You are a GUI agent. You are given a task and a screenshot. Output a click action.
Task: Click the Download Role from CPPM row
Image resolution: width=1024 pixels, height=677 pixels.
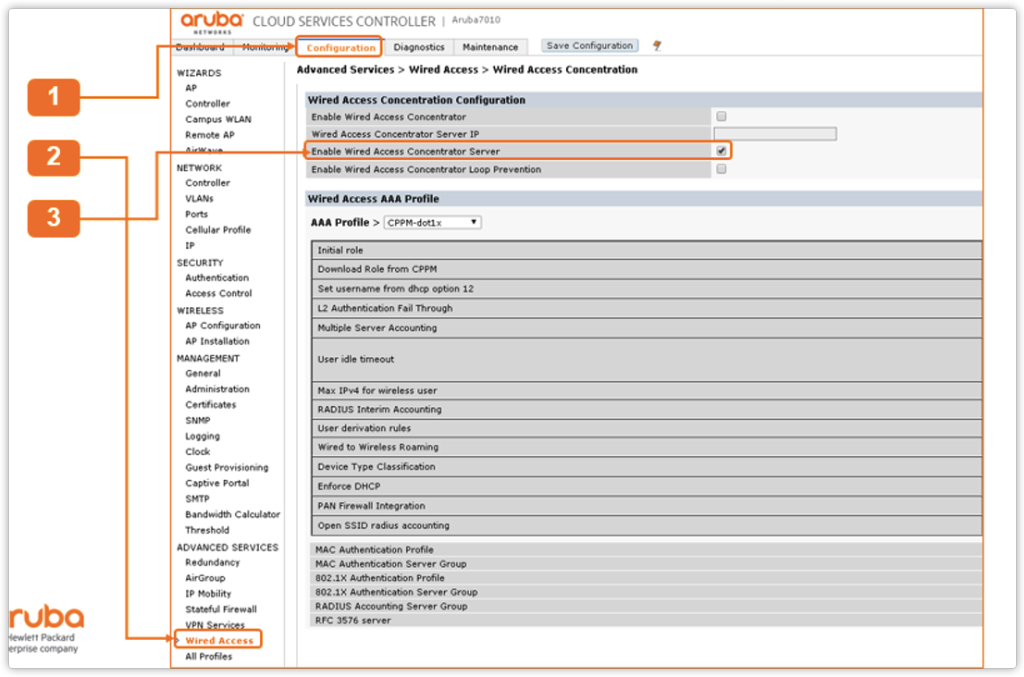(647, 269)
